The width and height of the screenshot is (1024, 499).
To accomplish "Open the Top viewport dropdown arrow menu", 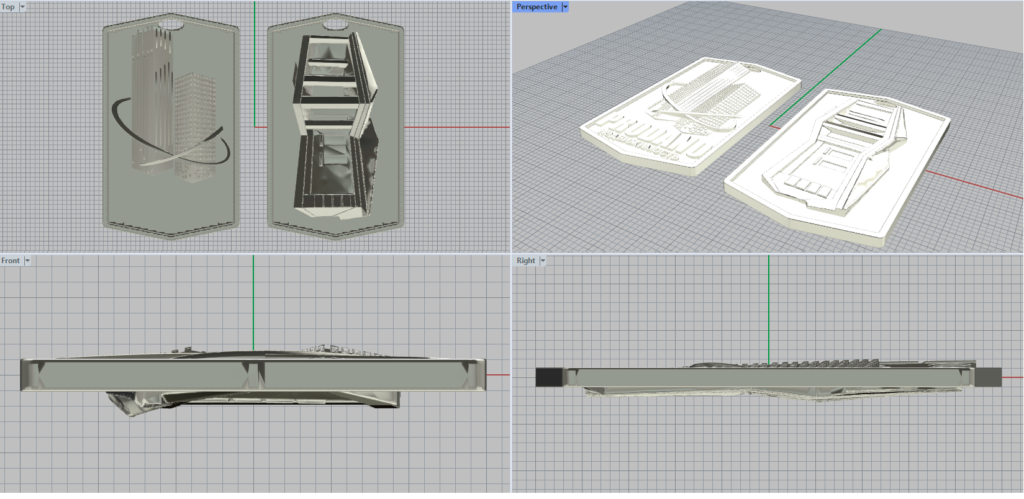I will coord(22,7).
